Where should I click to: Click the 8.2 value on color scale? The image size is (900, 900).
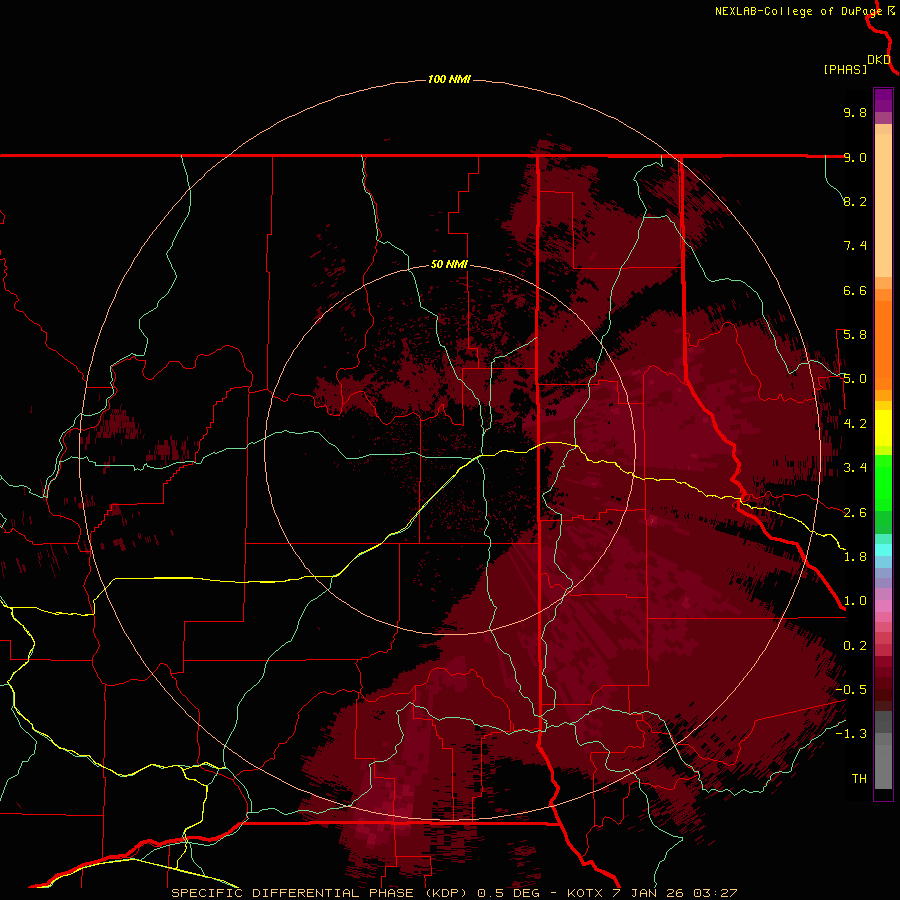[855, 201]
